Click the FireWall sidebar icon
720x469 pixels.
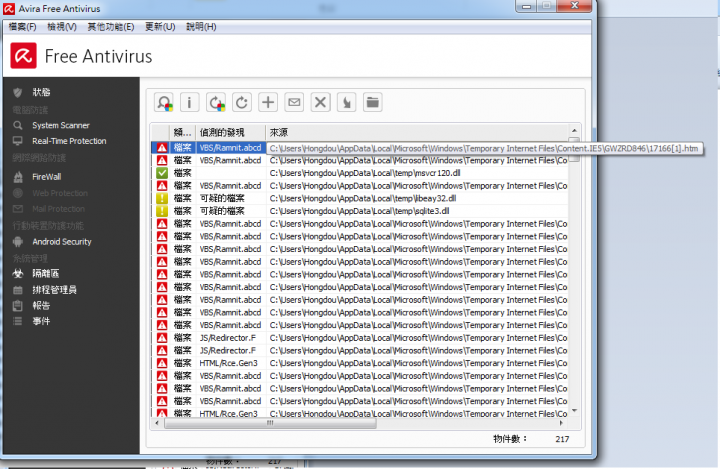pyautogui.click(x=18, y=176)
